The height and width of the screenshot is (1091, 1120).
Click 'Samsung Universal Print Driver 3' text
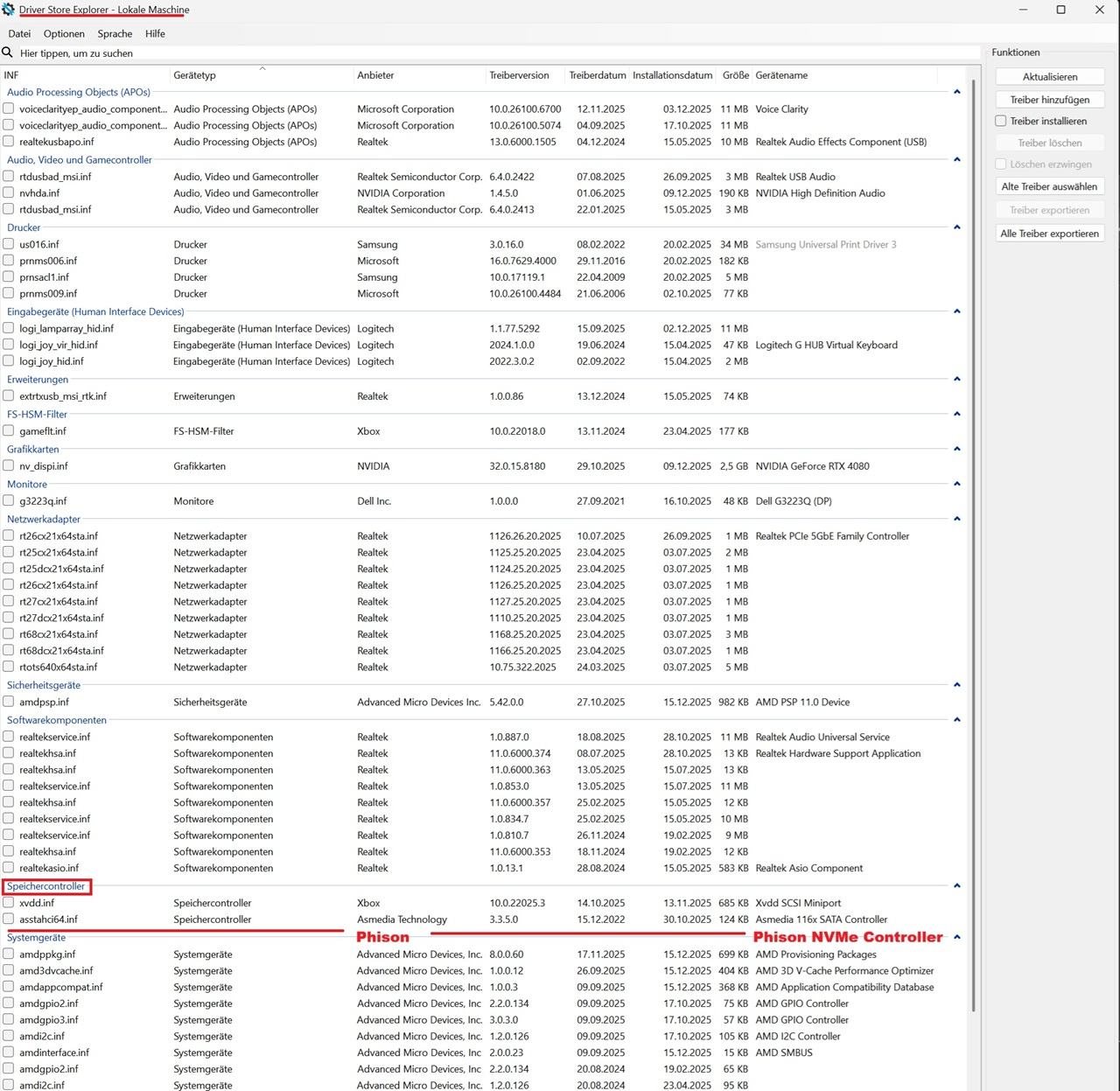tap(825, 244)
